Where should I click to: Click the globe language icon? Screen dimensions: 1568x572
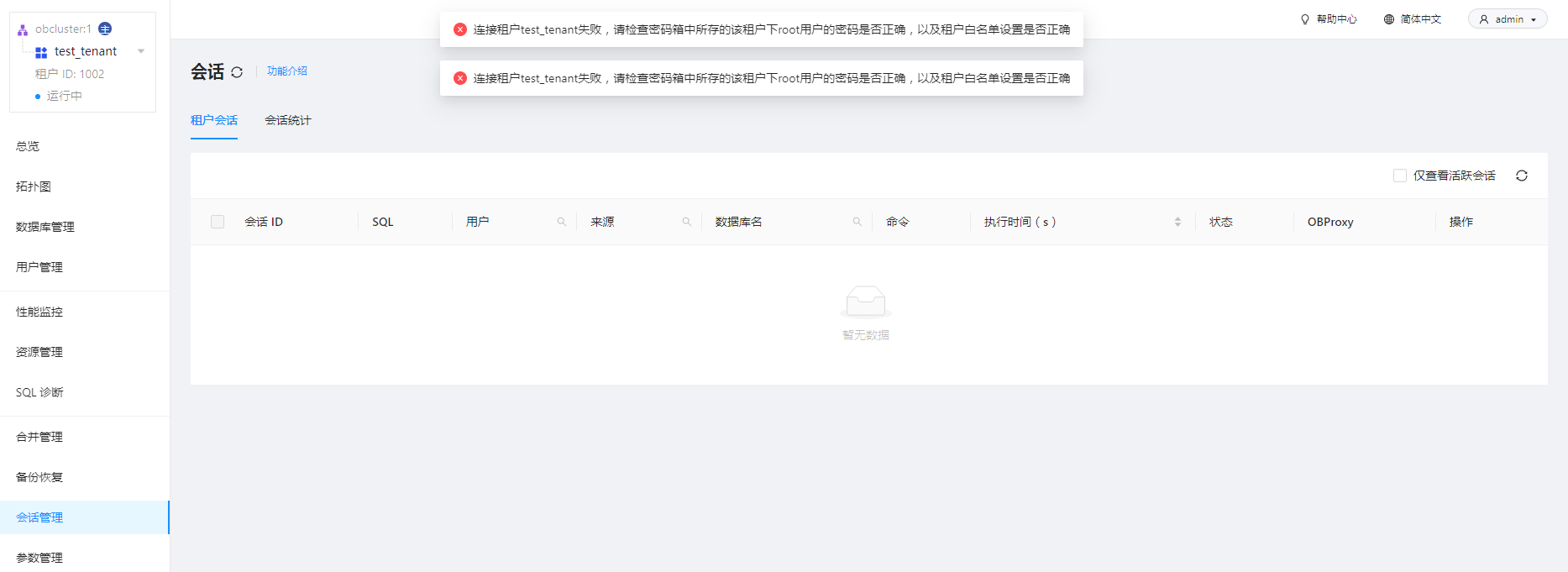1389,19
